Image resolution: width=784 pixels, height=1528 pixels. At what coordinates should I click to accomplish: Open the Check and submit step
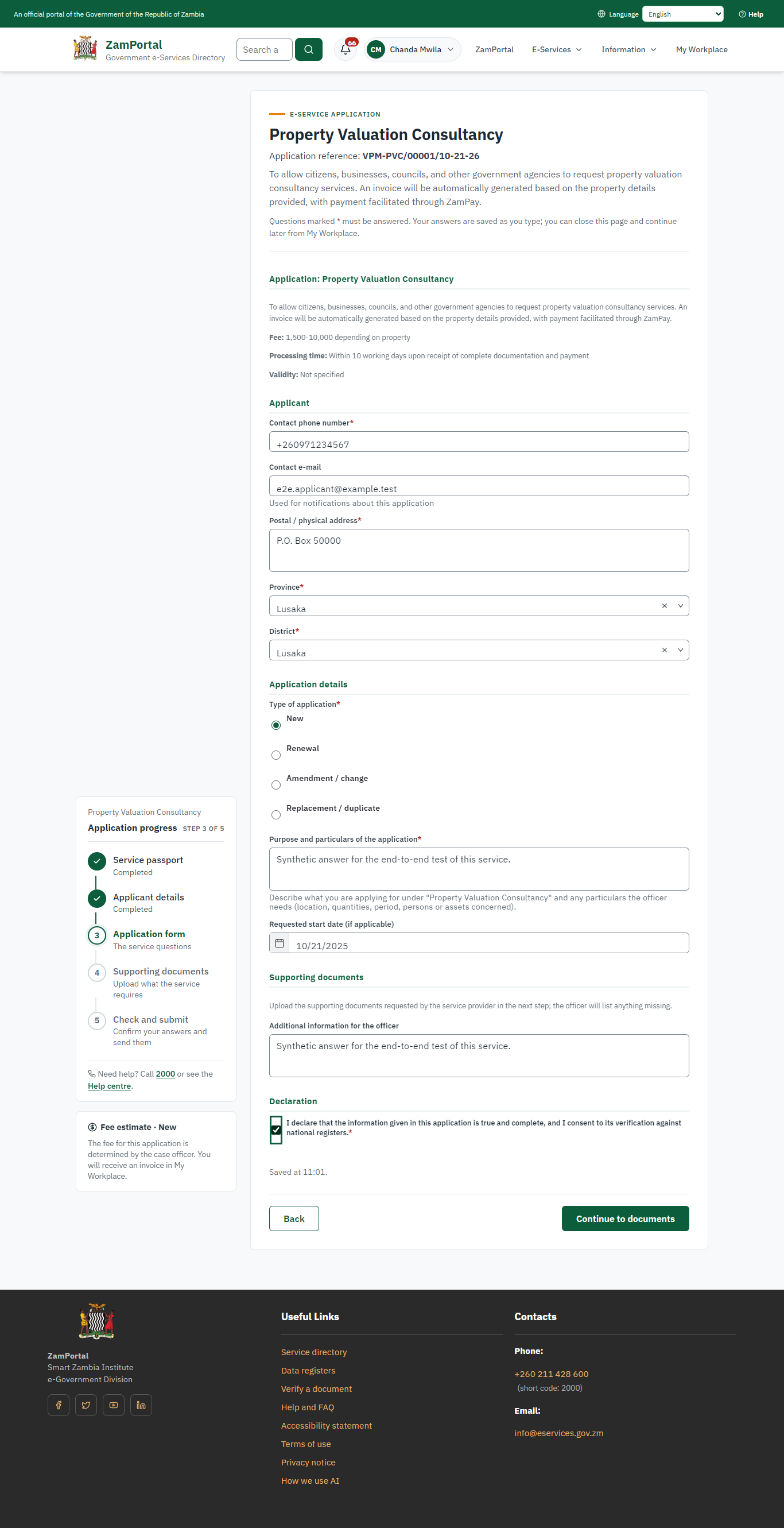tap(150, 1019)
